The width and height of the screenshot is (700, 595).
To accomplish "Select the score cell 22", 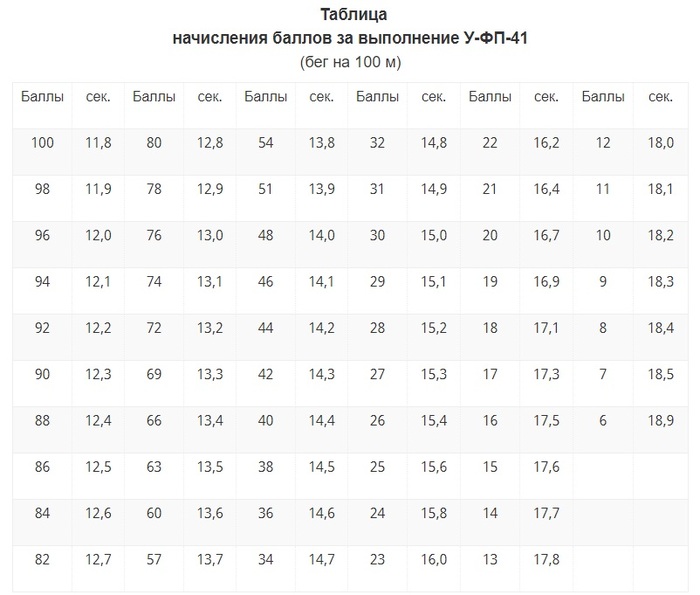I will point(490,143).
